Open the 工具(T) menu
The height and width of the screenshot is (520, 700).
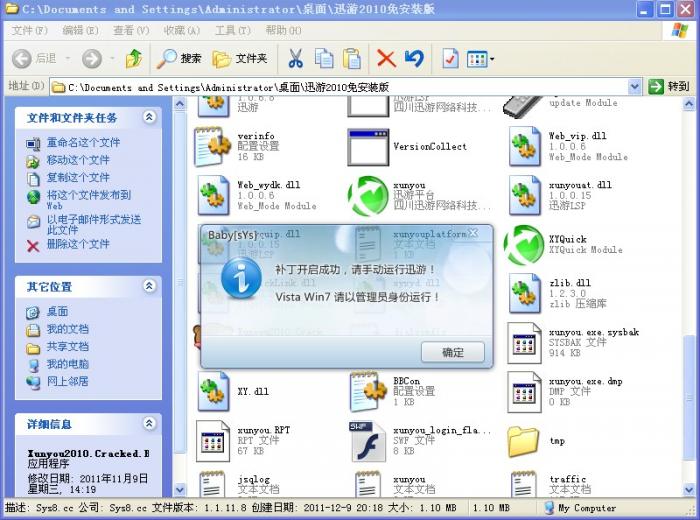click(x=233, y=30)
